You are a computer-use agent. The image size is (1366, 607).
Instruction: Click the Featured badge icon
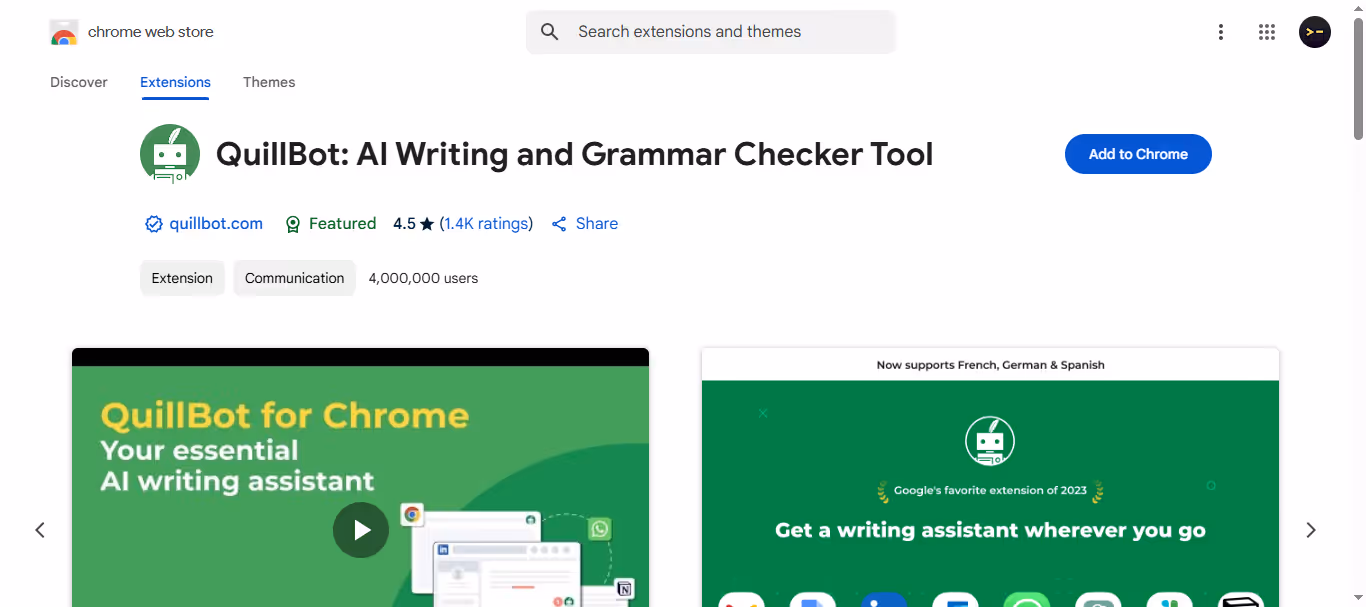293,224
